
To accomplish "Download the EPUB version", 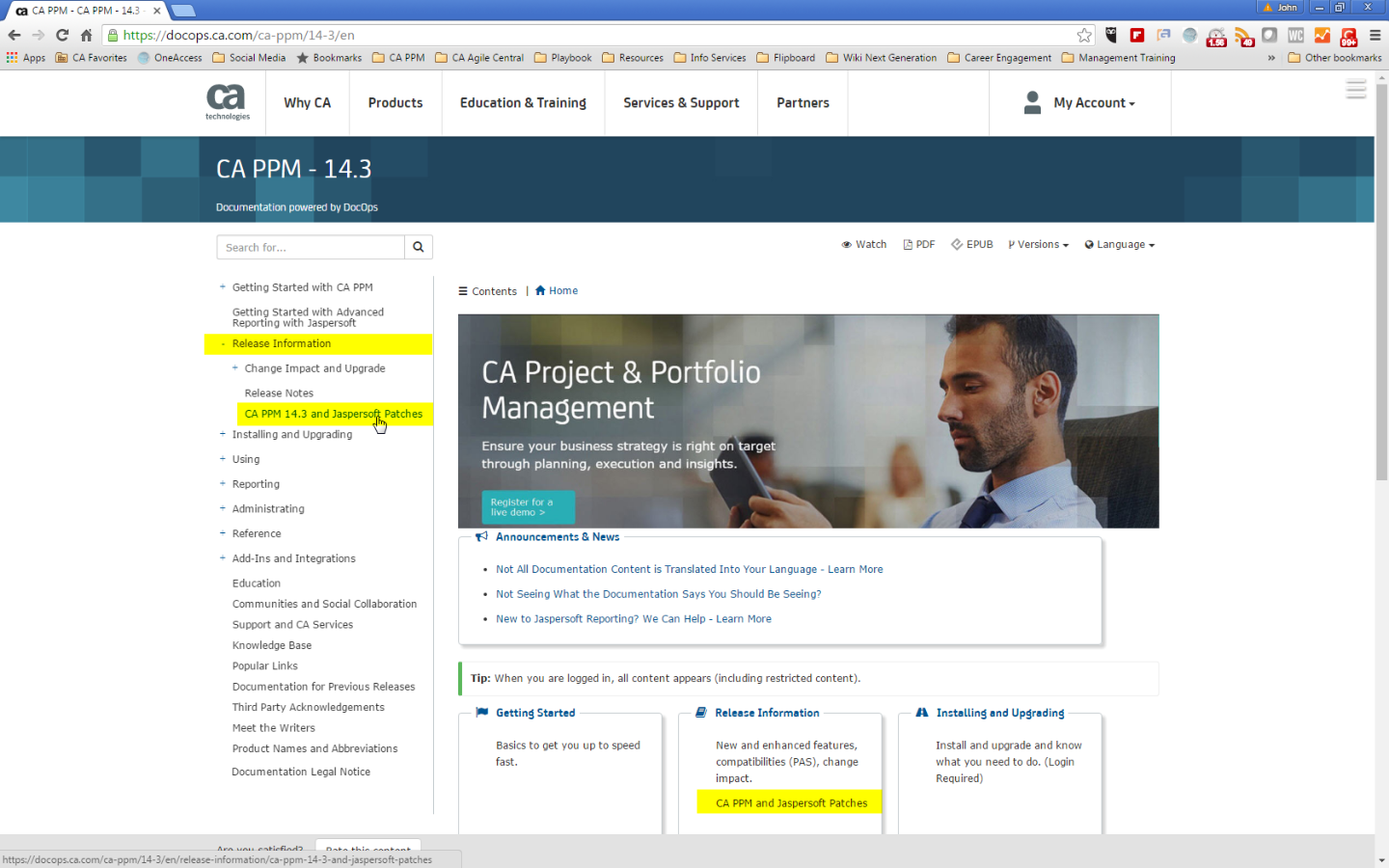I will 971,245.
